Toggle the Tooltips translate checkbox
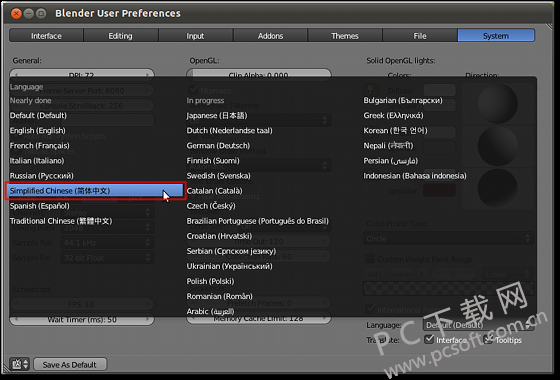Screen dimensions: 560x380 pyautogui.click(x=488, y=339)
